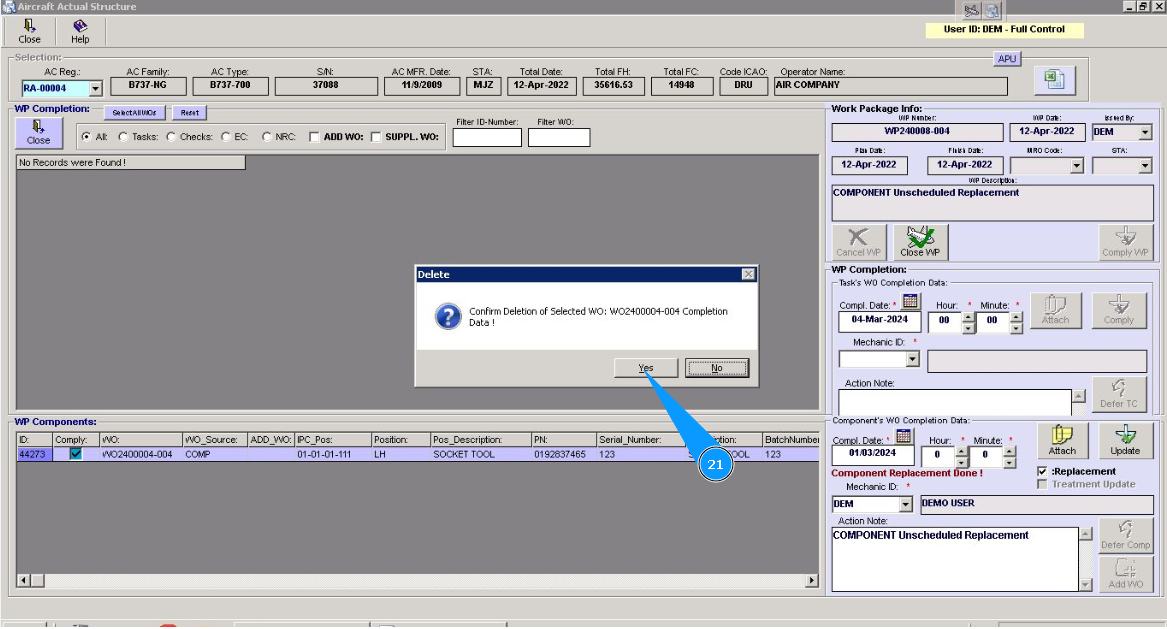Screen dimensions: 1167x629
Task: Click task Compl. Date field 04-Mar-2024
Action: coord(879,320)
